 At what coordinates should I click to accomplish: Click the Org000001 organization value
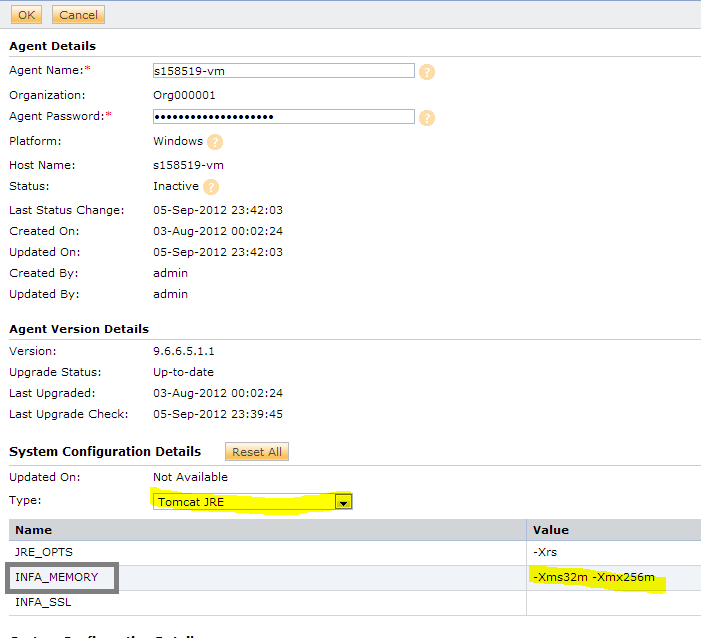pos(184,95)
